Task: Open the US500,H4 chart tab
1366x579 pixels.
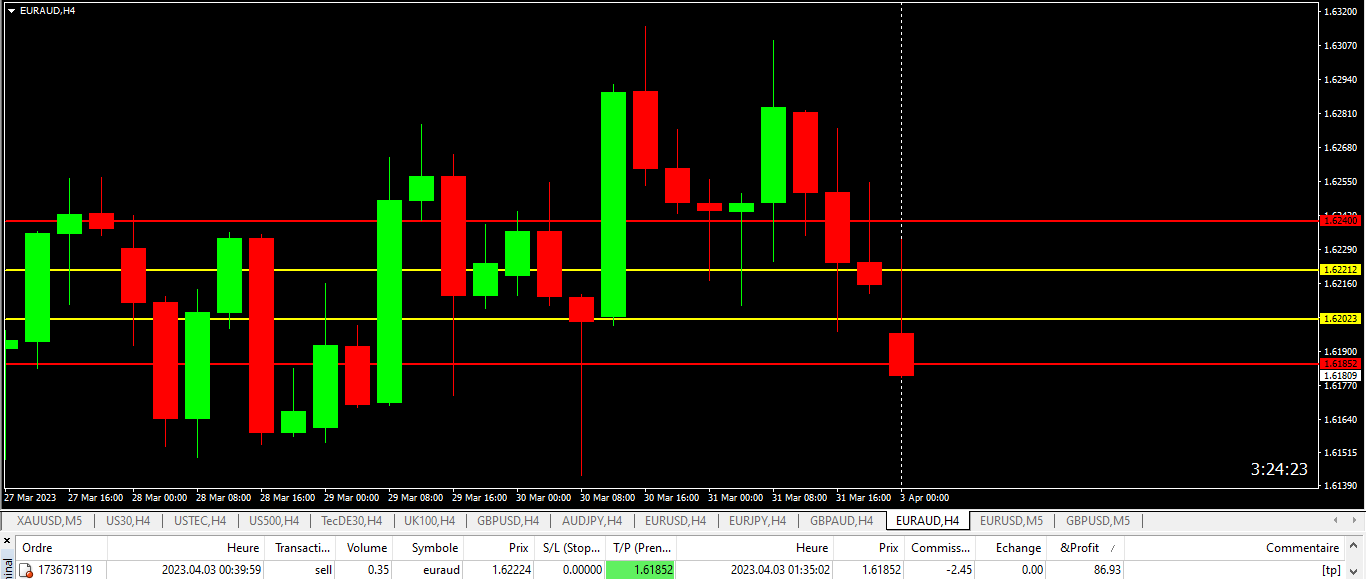Action: tap(274, 521)
